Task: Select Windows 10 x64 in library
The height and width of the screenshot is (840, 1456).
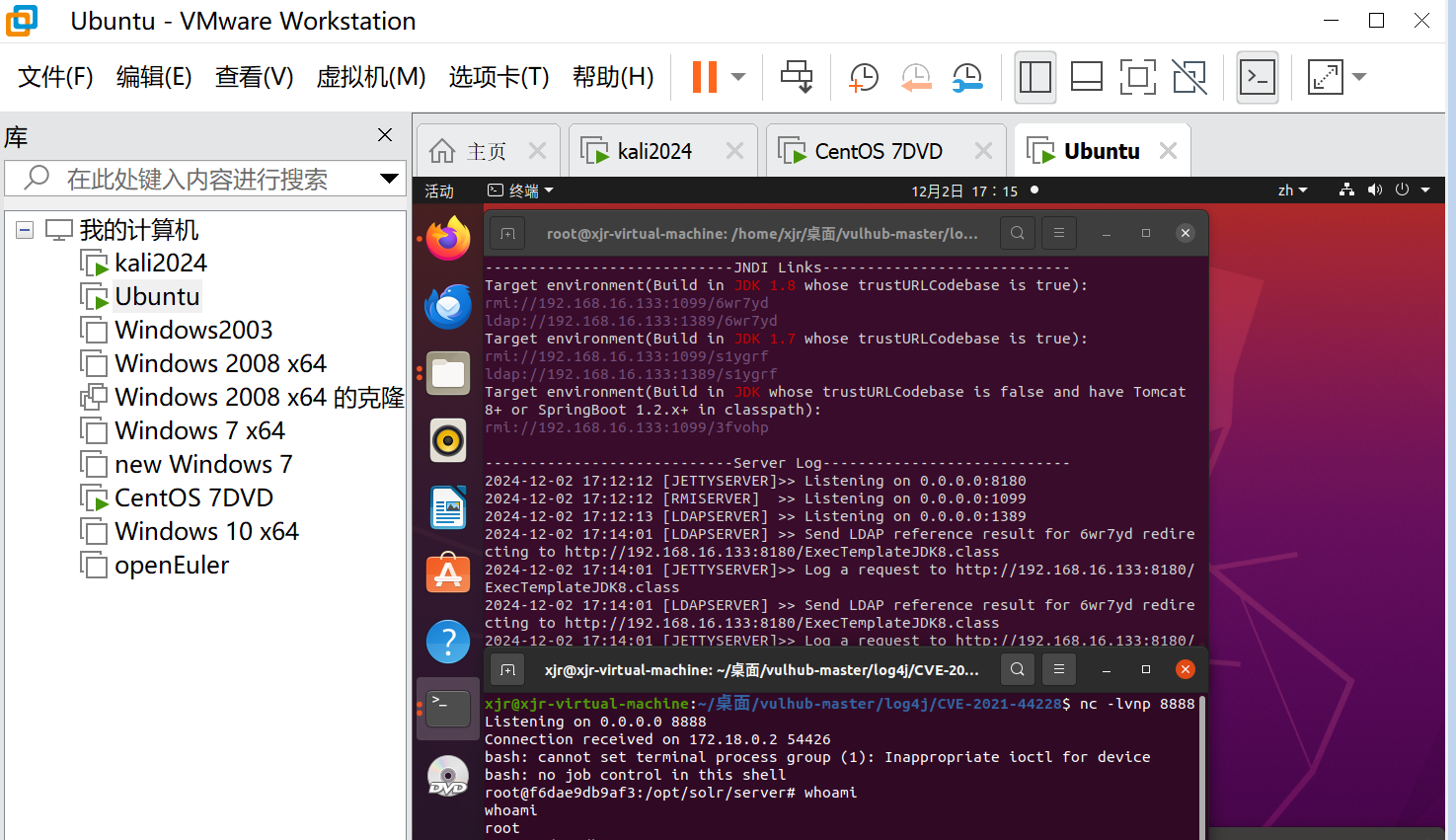Action: [x=206, y=532]
